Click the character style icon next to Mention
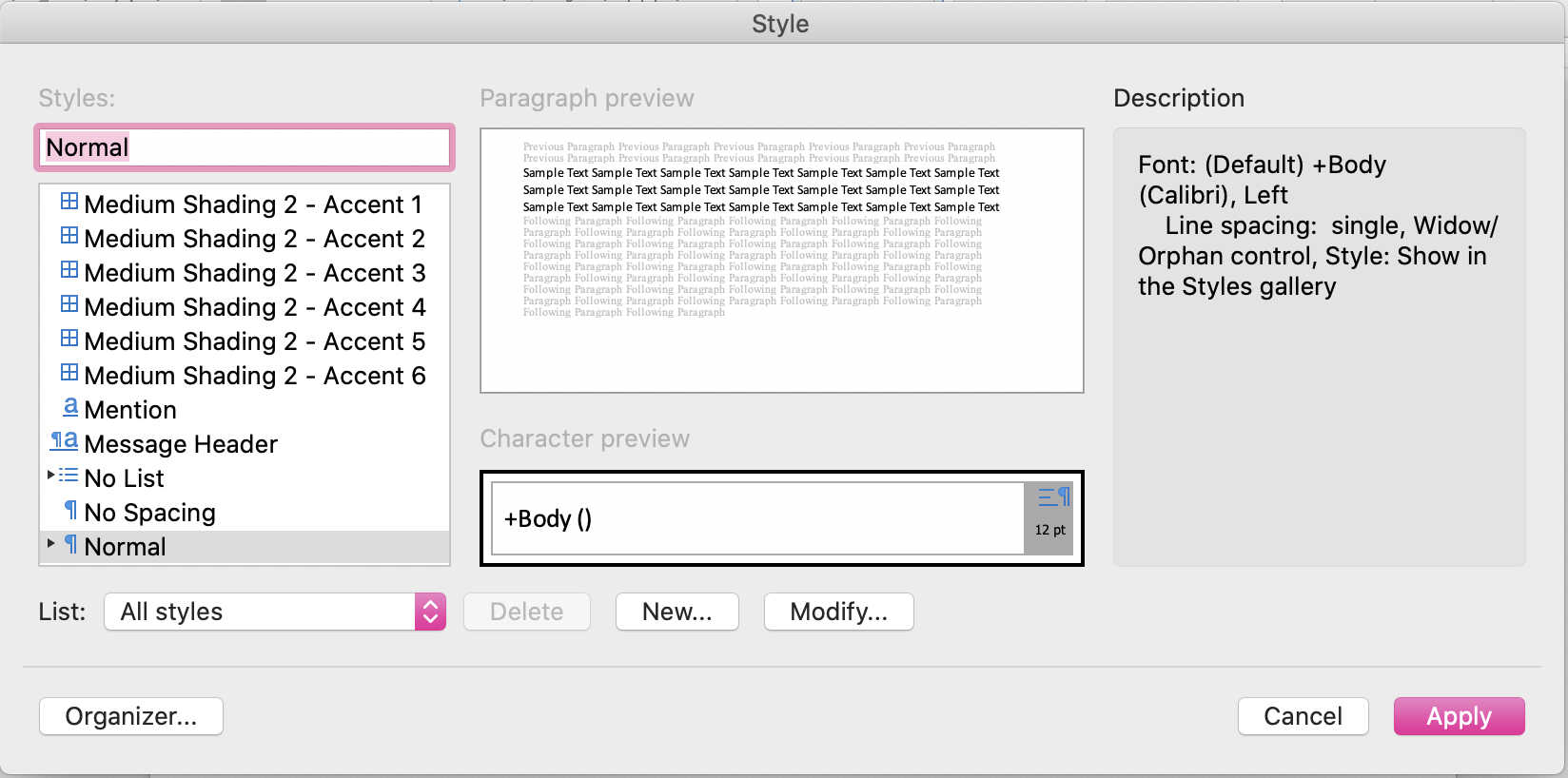Screen dimensions: 1568x778 pos(70,407)
